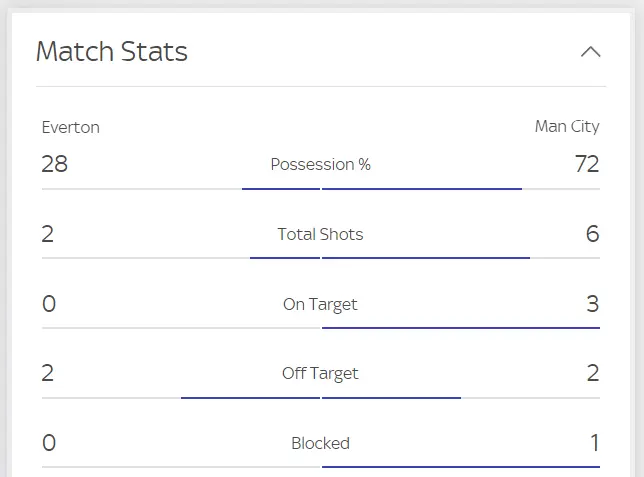Click the Match Stats heading
The height and width of the screenshot is (477, 644).
click(x=112, y=52)
